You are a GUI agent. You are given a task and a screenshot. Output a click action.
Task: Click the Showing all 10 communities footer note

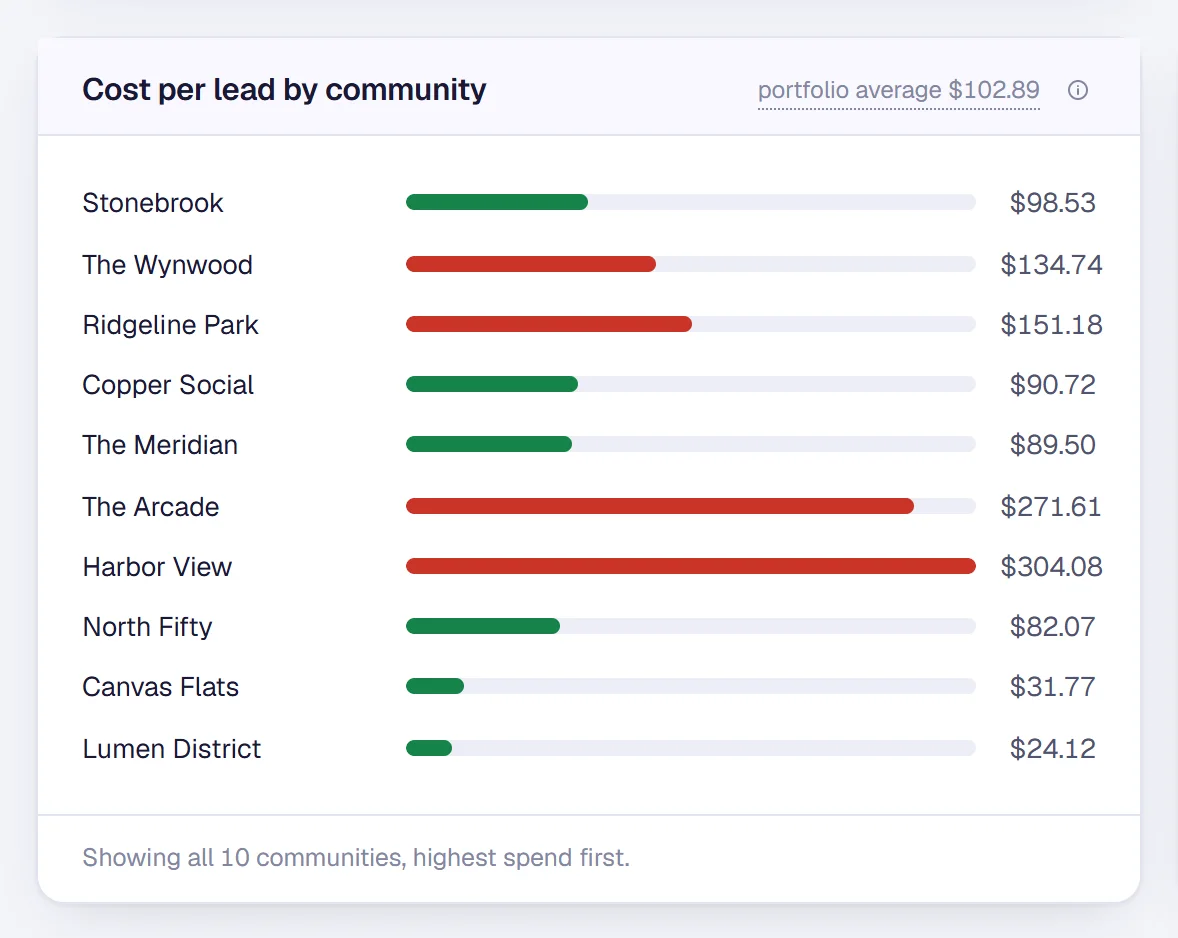pos(356,858)
